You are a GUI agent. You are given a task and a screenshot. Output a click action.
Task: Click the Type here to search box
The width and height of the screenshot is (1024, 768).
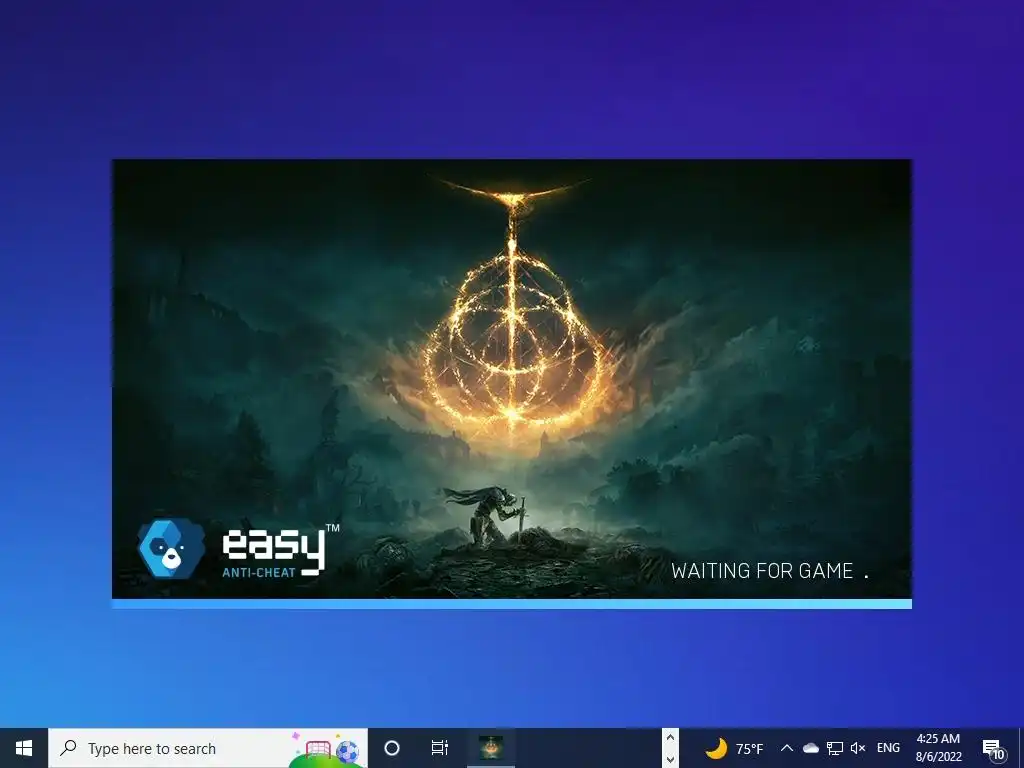click(208, 748)
